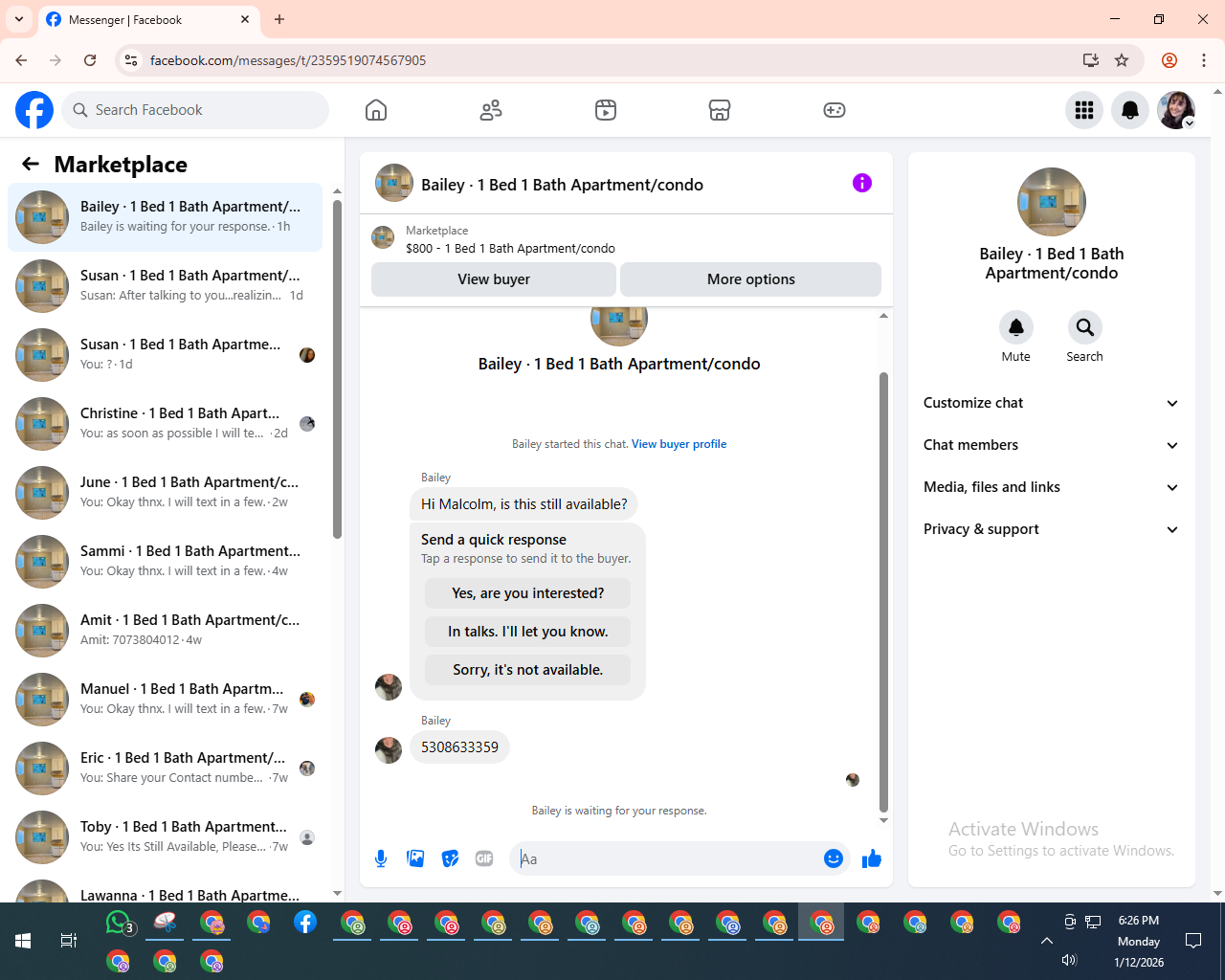Open the nine-dot Menu grid icon
Screen dimensions: 1225x980
pyautogui.click(x=1084, y=110)
